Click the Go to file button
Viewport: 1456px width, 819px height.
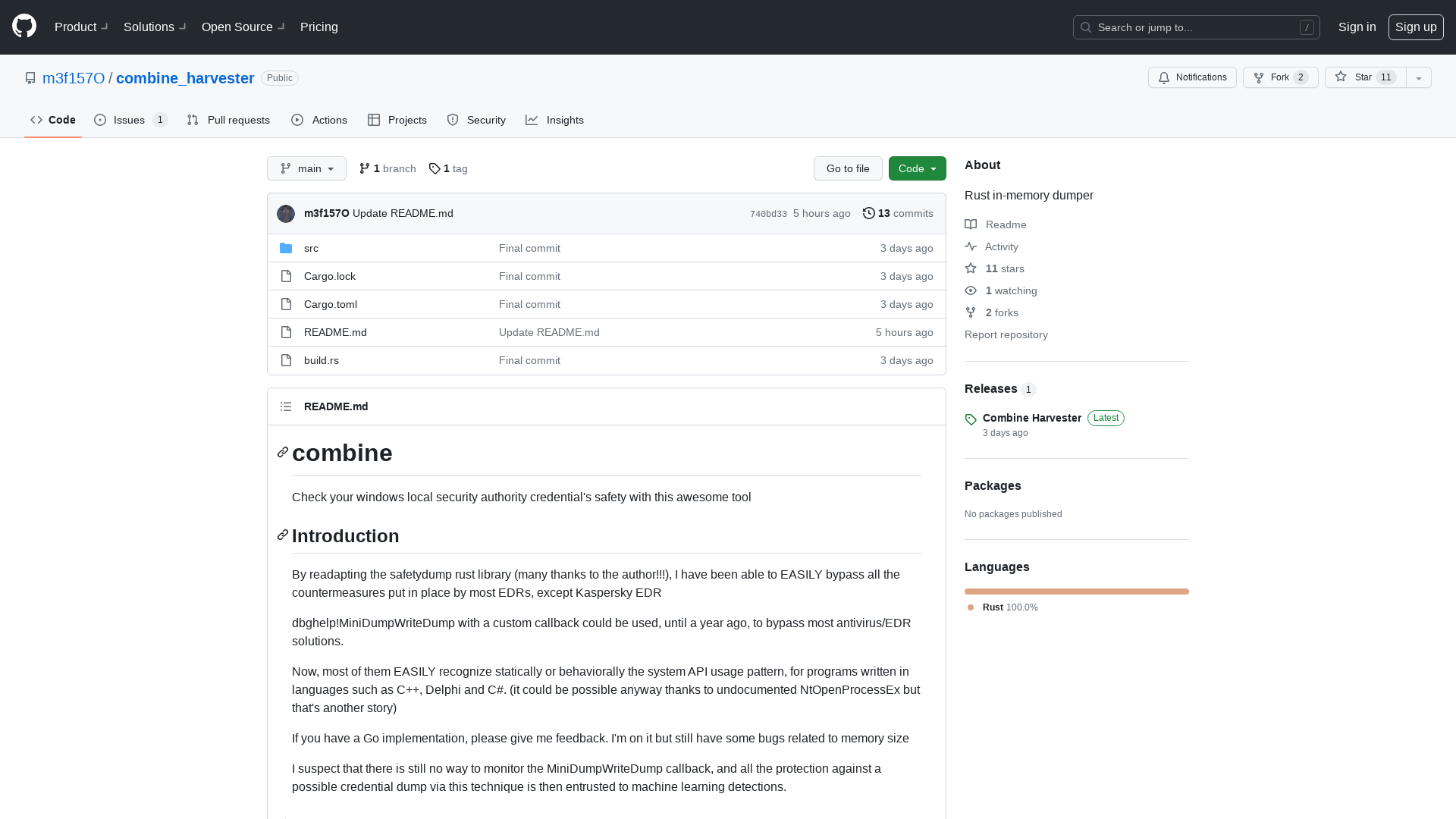[848, 168]
